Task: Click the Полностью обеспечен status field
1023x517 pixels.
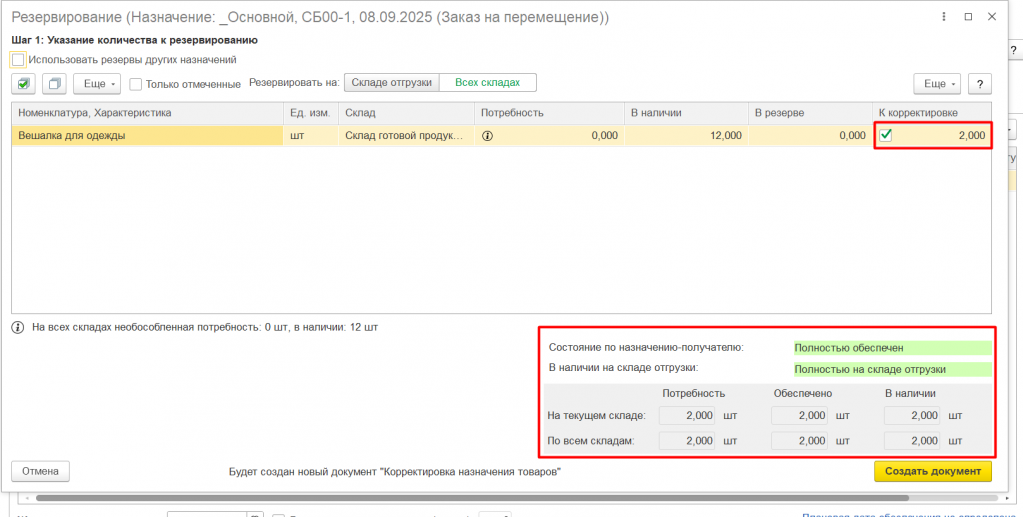Action: pos(893,348)
